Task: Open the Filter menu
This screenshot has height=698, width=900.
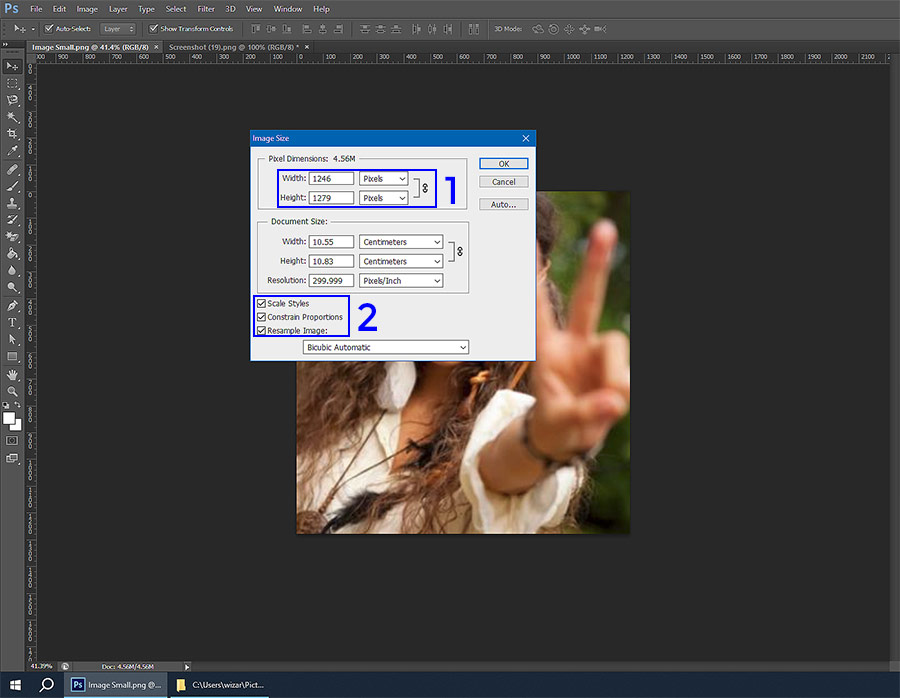Action: point(205,9)
